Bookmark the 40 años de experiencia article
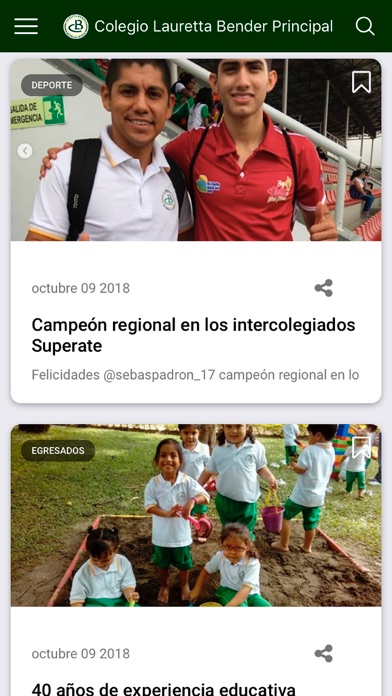This screenshot has width=392, height=696. pos(361,447)
